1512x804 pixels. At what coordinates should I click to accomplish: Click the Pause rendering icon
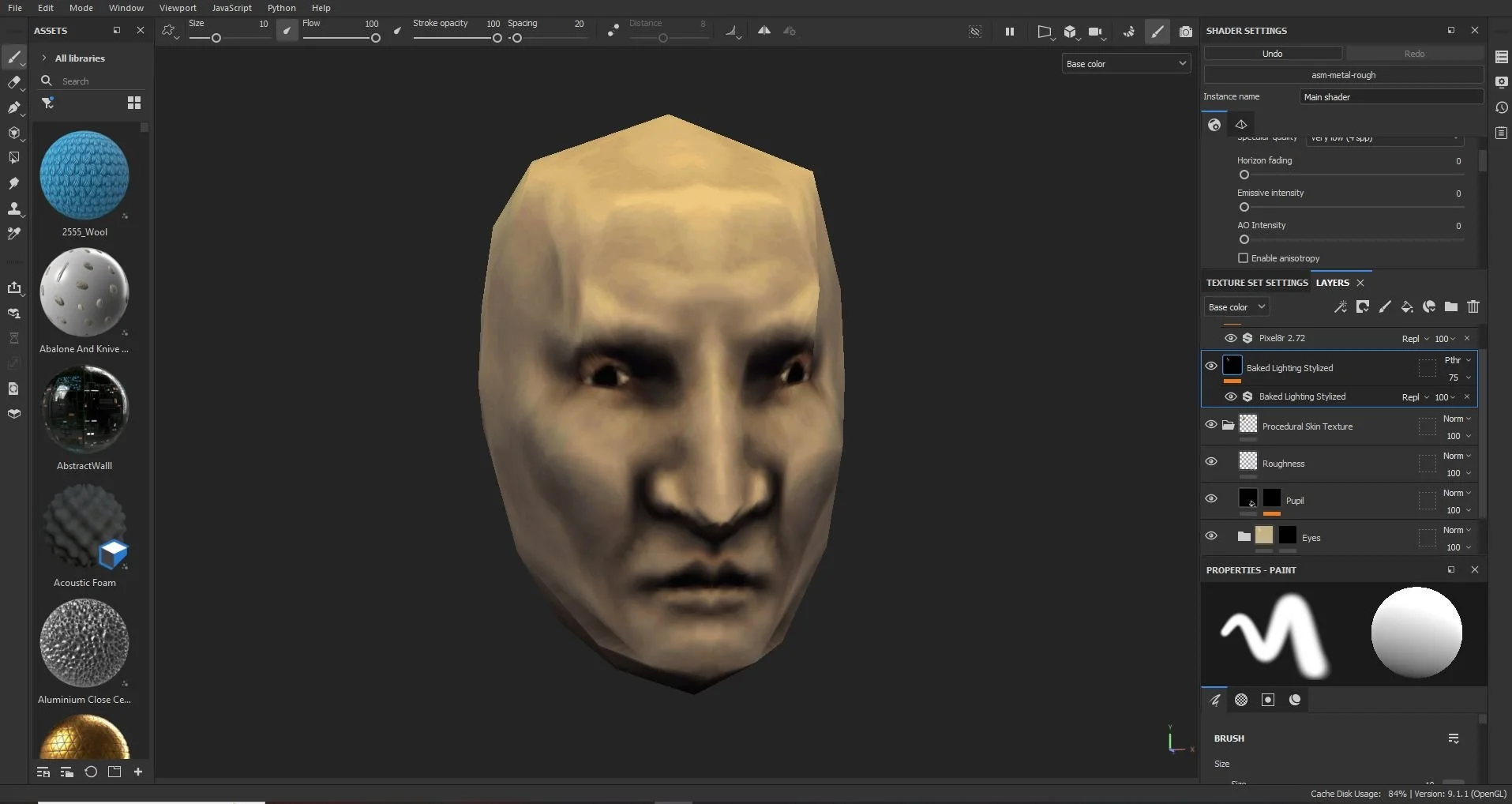(x=1009, y=32)
